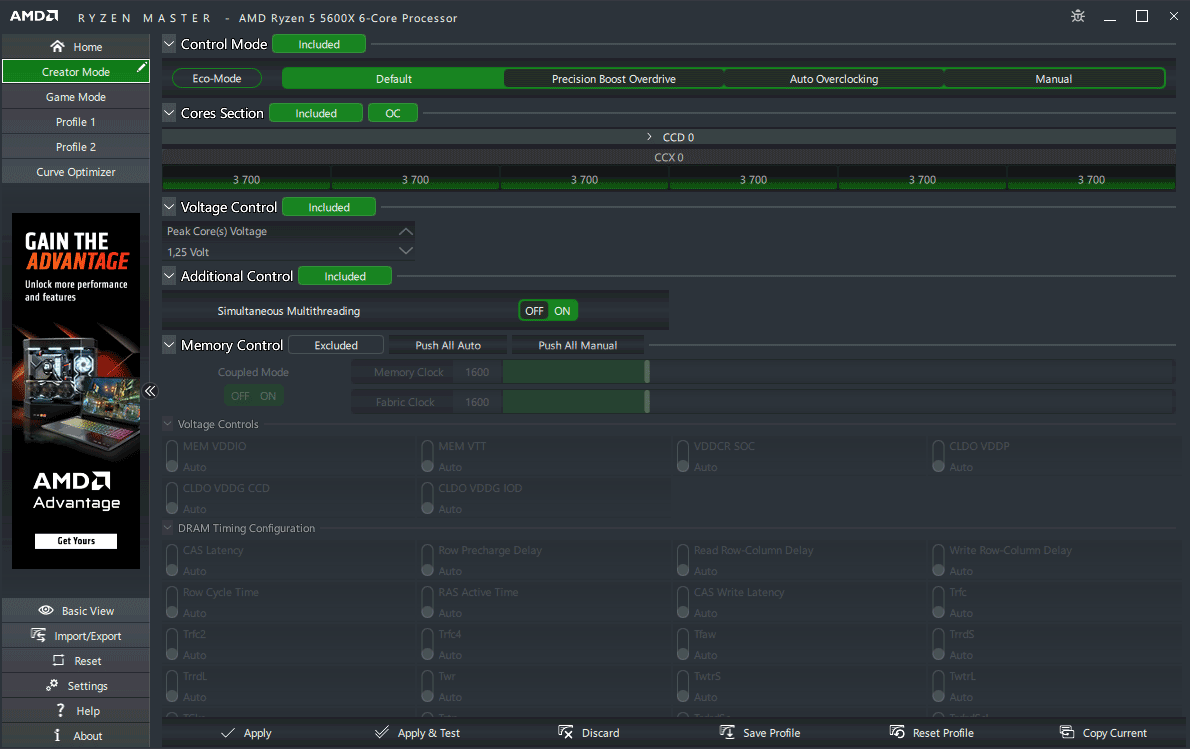
Task: Click the Memory Clock slider
Action: (576, 372)
